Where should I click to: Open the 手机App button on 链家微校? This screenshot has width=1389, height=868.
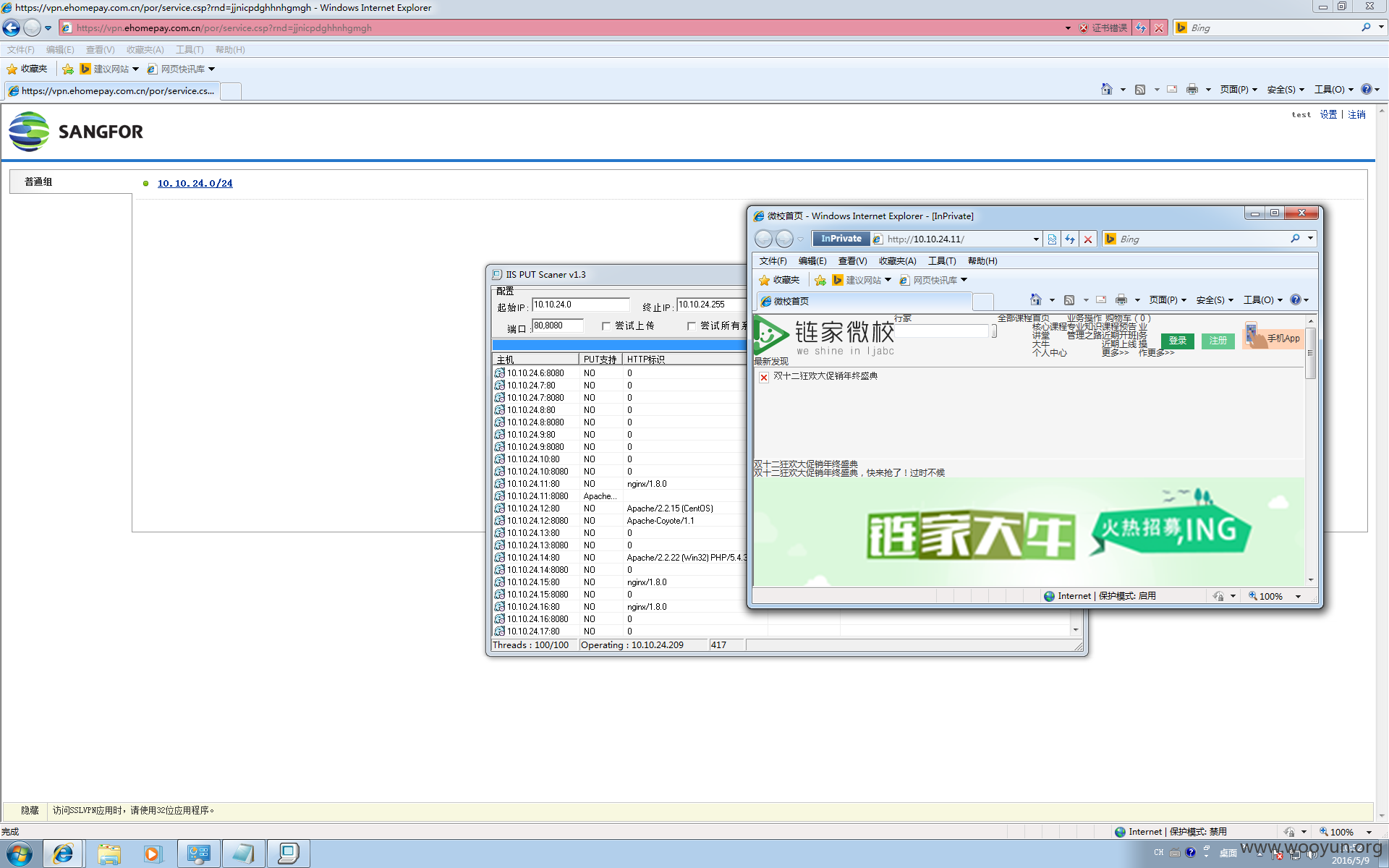click(1273, 337)
